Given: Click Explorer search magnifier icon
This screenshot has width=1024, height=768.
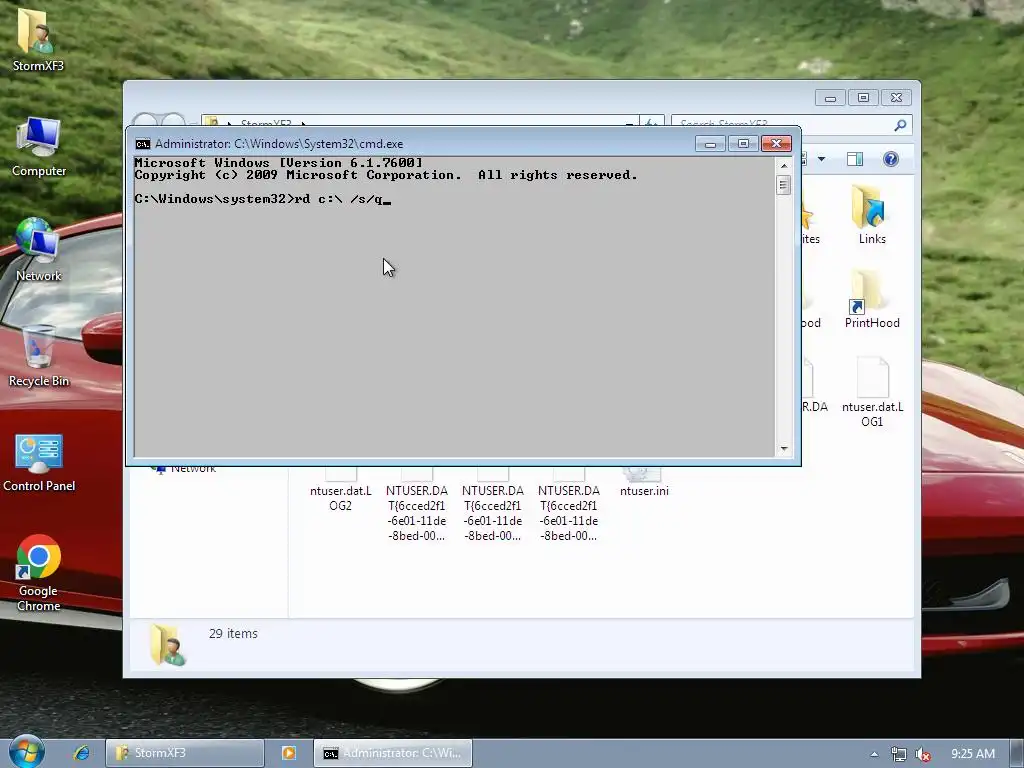Looking at the screenshot, I should click(900, 124).
